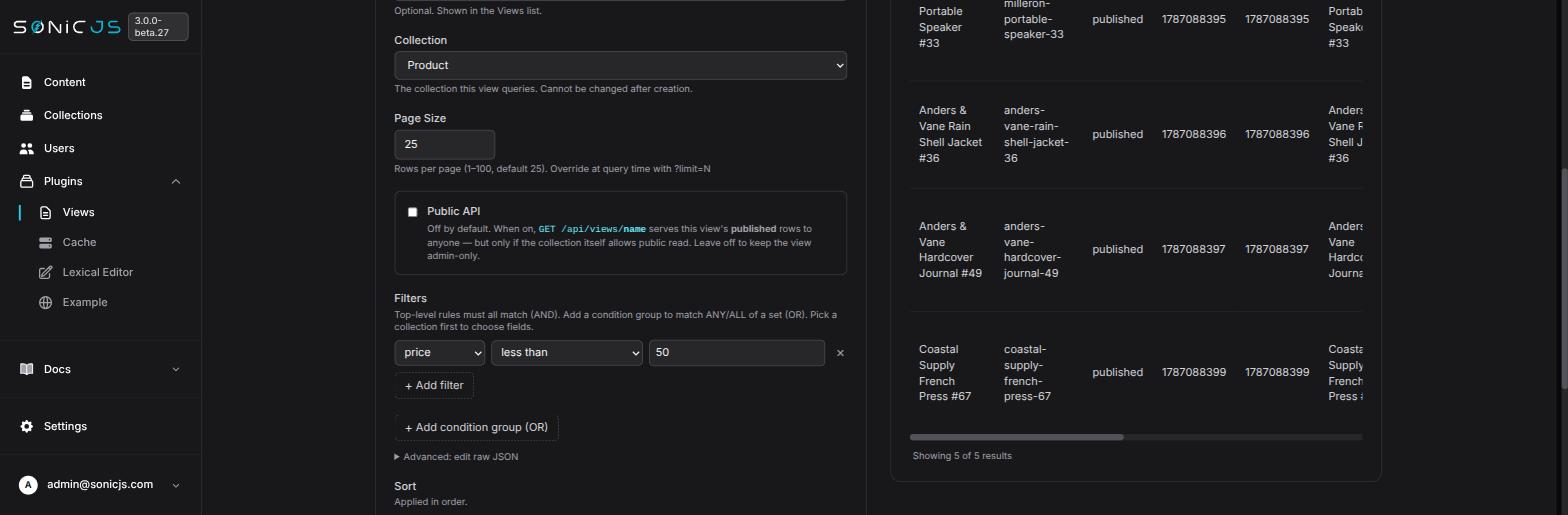Click first 1787088399 timestamp cell

click(1193, 372)
